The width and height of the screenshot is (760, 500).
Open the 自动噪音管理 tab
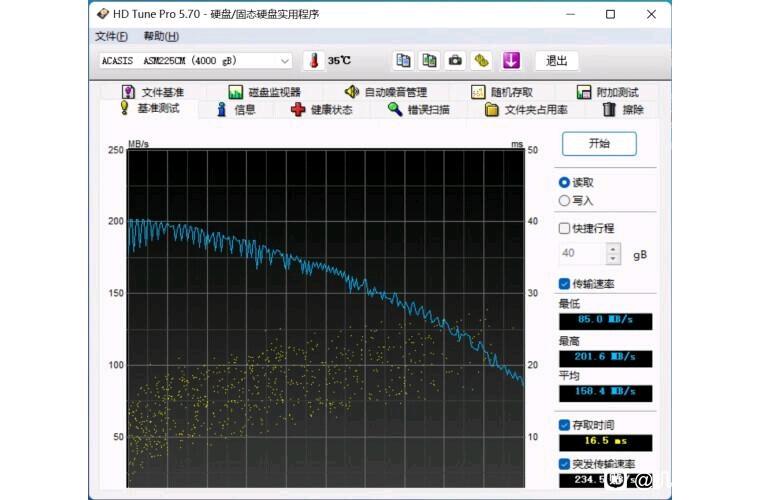386,92
